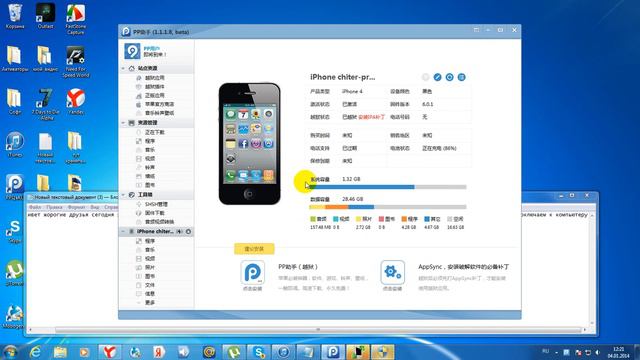
Task: Collapse the 站点资源 sidebar section
Action: tap(124, 68)
